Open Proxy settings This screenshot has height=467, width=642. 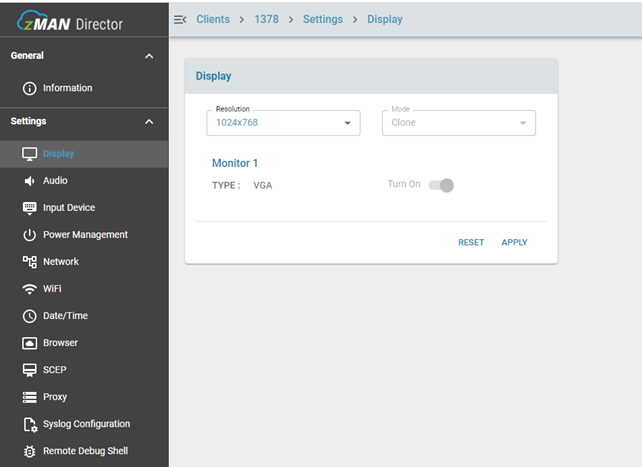point(84,397)
